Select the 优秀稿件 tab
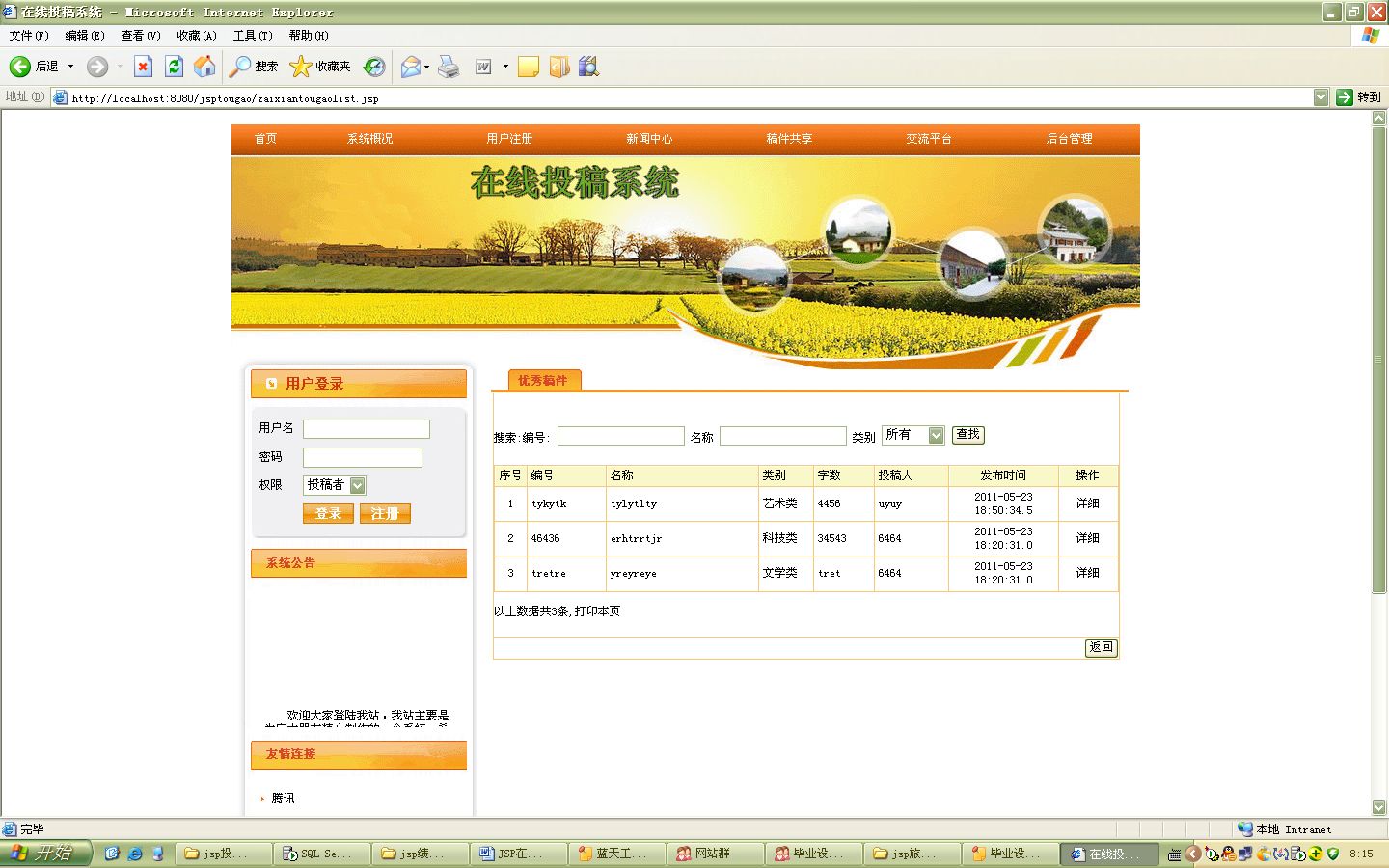 pos(544,380)
